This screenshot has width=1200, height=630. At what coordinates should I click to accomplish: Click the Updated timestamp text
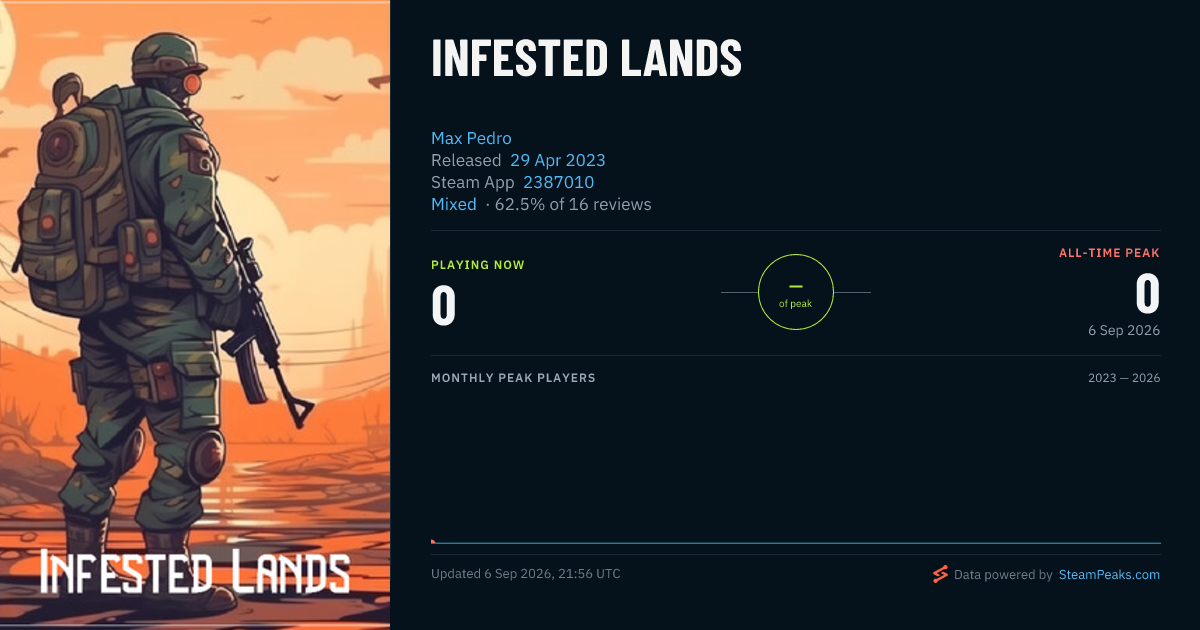click(x=526, y=574)
